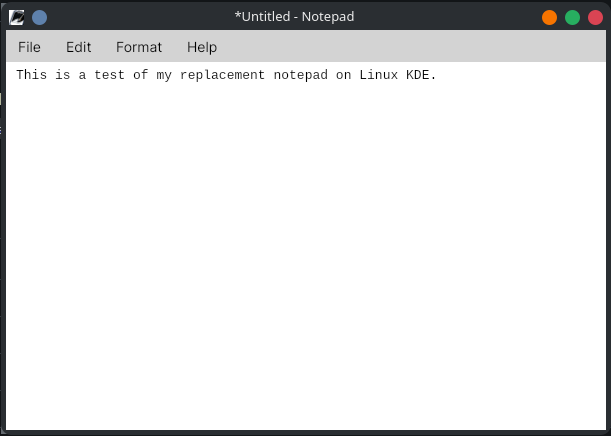Click the blue pin-to-all-desktops circle button
The image size is (611, 436).
click(39, 17)
